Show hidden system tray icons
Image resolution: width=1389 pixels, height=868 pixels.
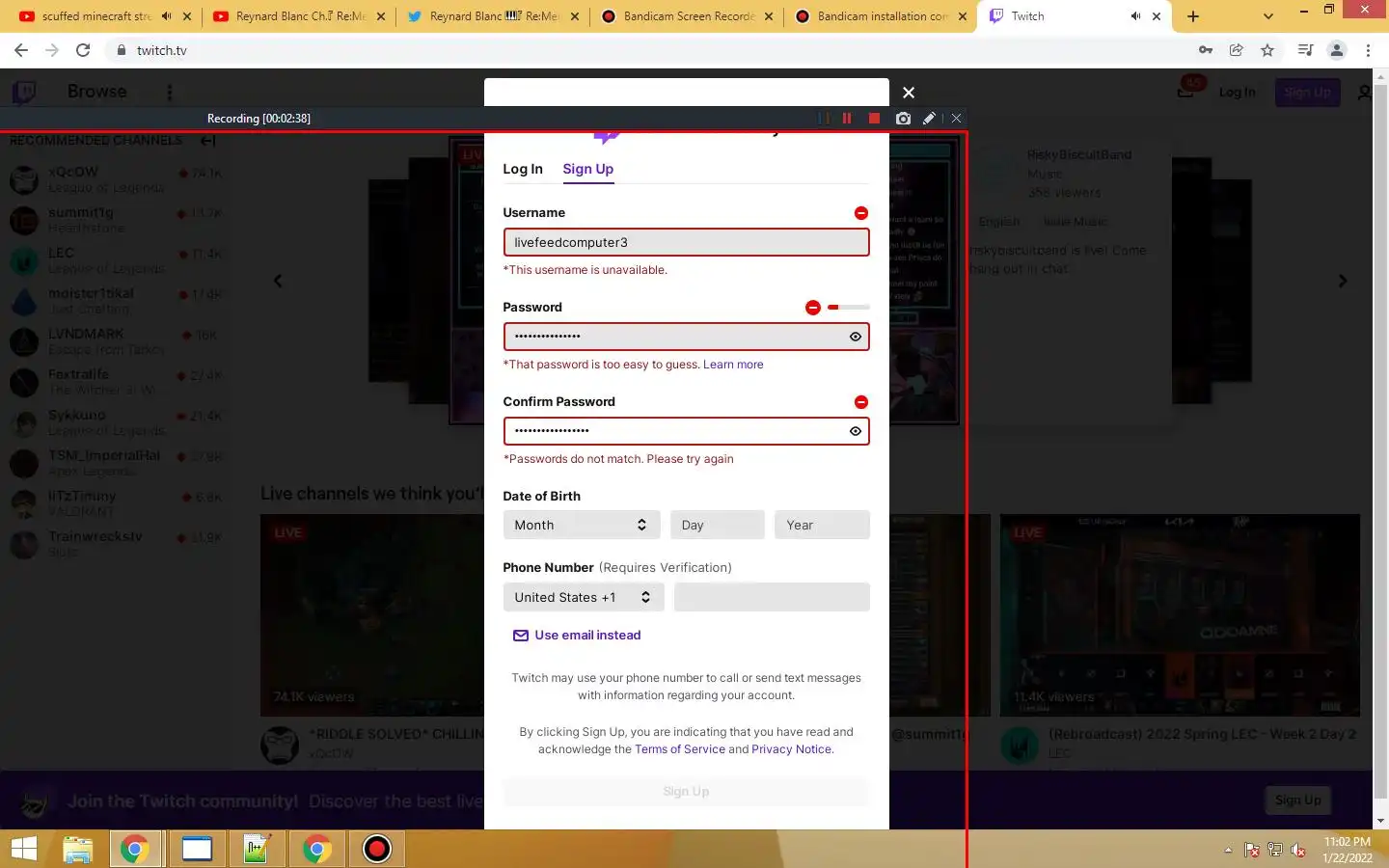point(1228,850)
